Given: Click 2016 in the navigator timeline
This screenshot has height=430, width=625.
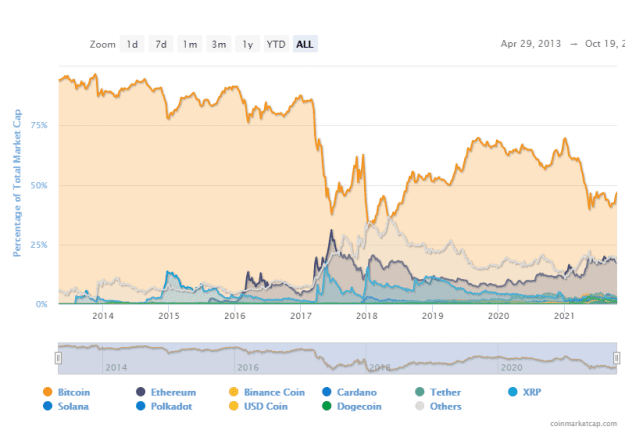Looking at the screenshot, I should tap(248, 367).
